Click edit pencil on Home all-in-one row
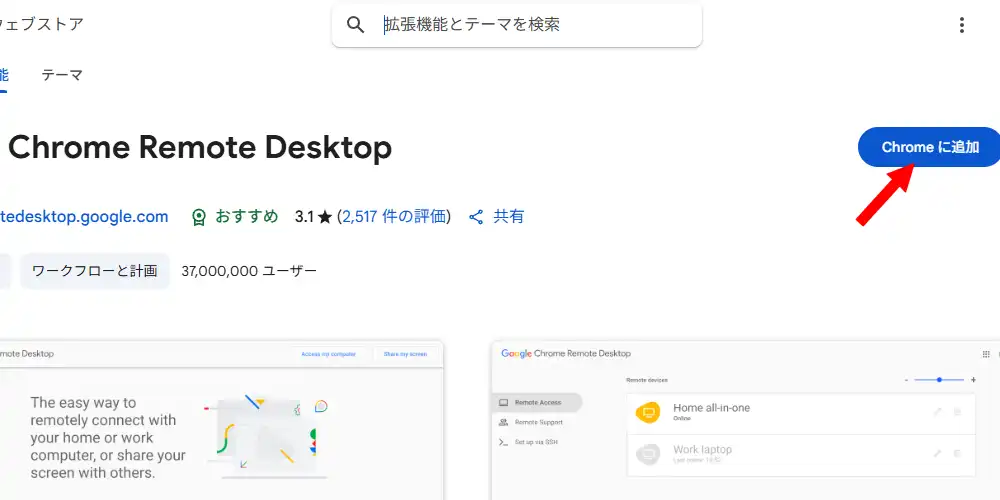The width and height of the screenshot is (1000, 500). pos(938,412)
